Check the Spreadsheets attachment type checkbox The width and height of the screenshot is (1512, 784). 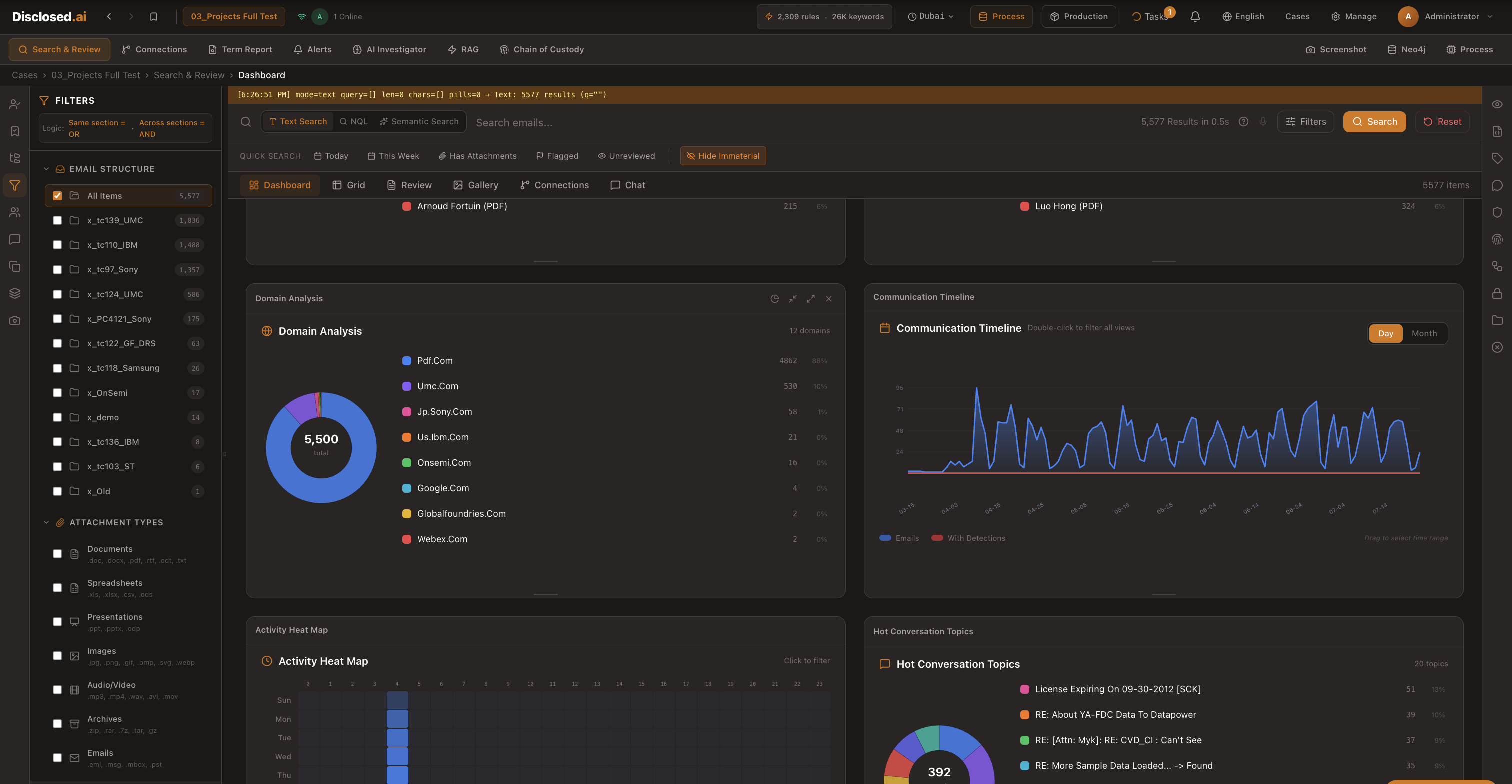point(57,588)
